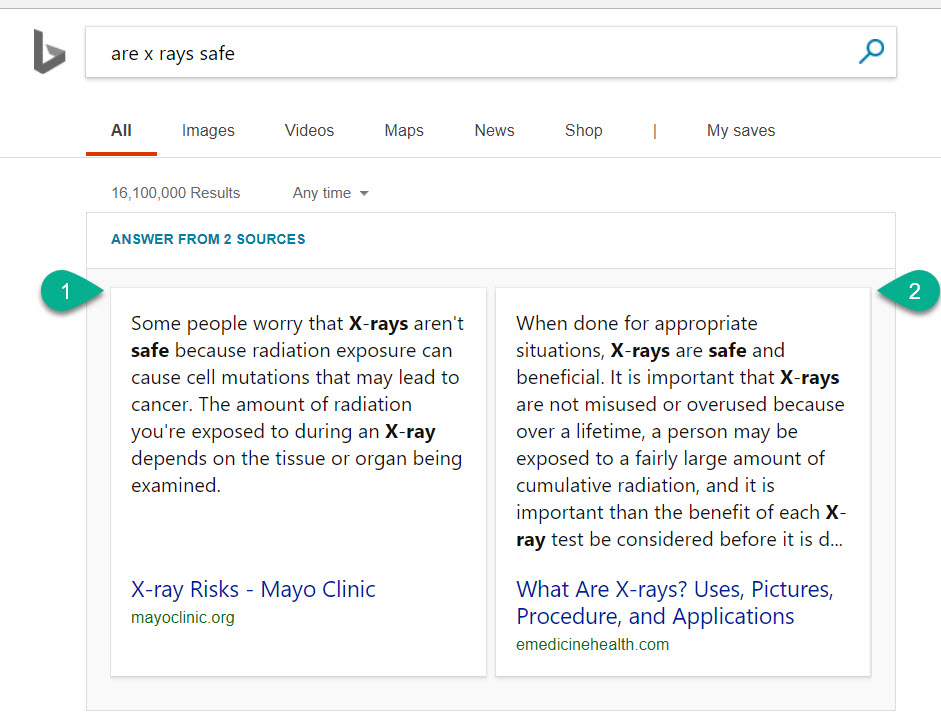Open My saves

[x=740, y=131]
